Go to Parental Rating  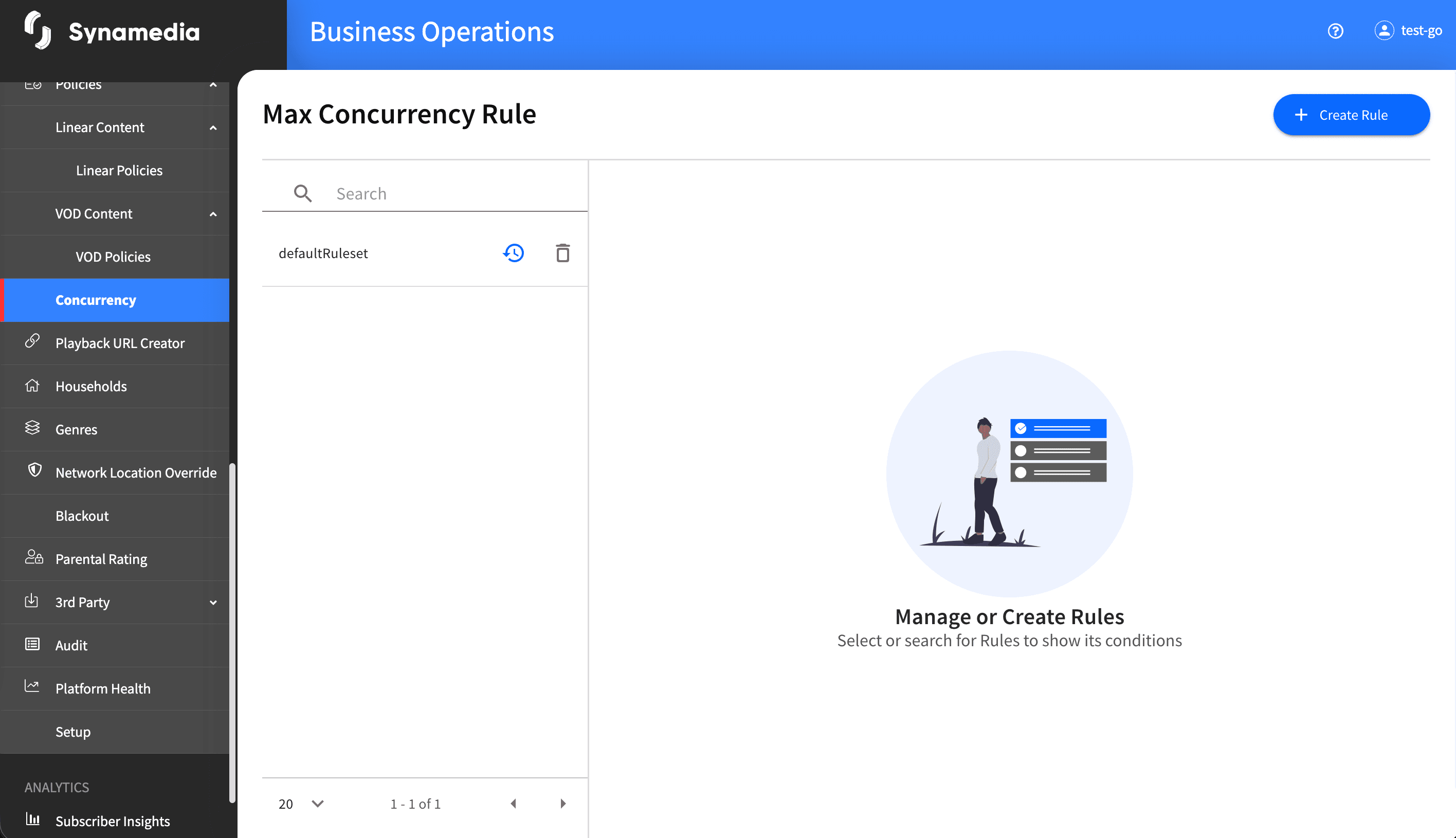pos(115,559)
